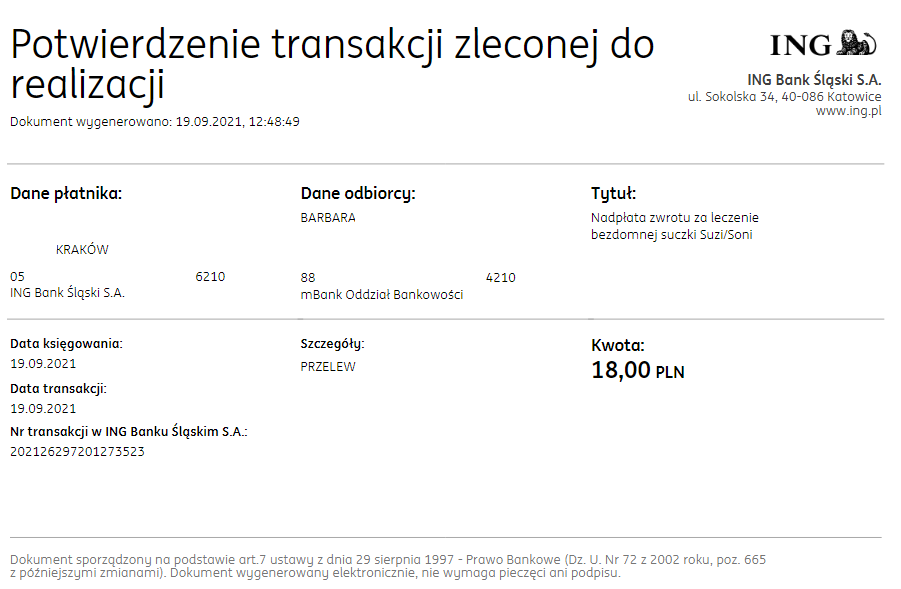The image size is (901, 589).
Task: Click the "Dane odbiorcy:" heading
Action: click(x=357, y=193)
